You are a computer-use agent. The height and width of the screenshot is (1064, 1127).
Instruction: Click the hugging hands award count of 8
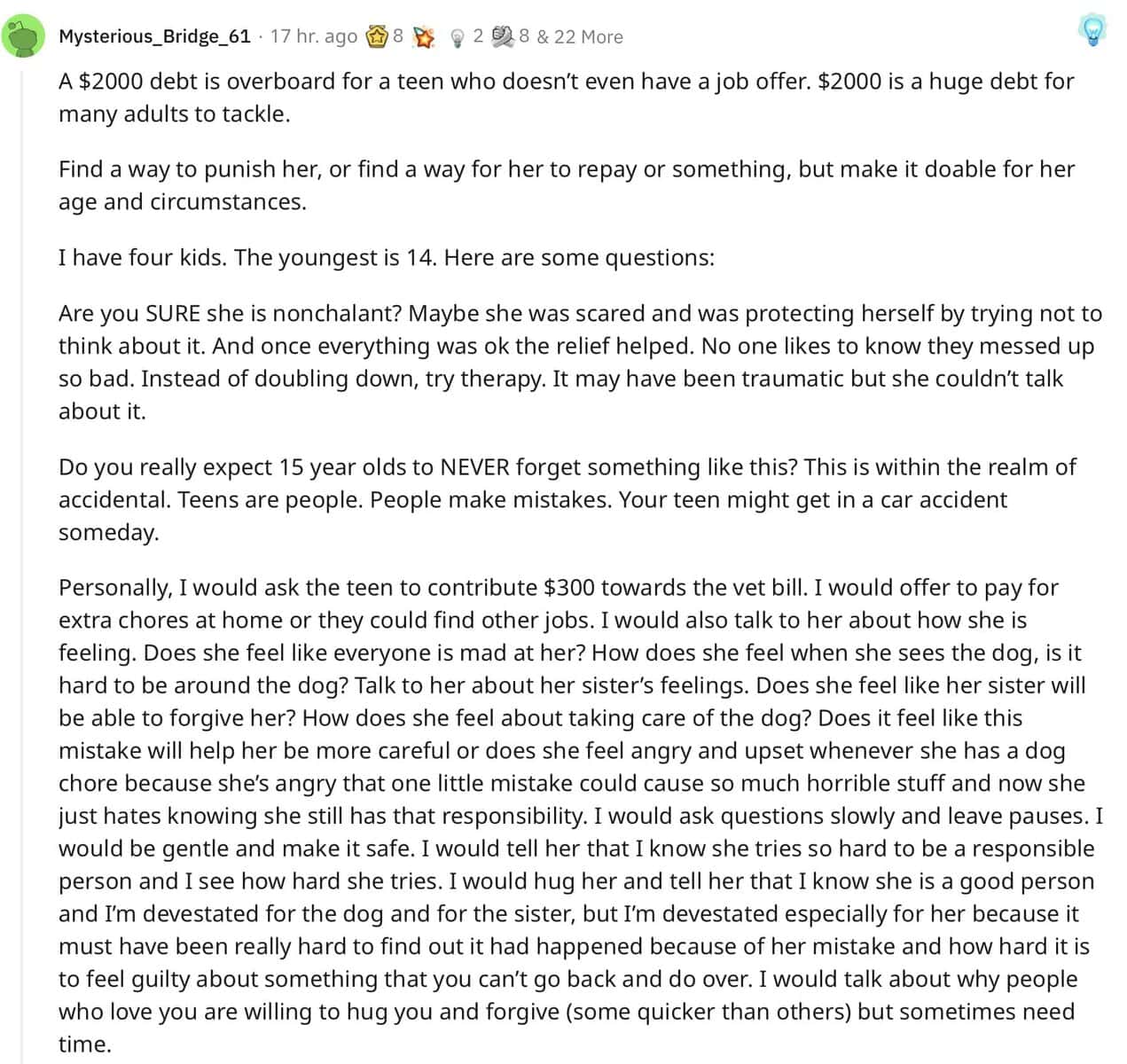pos(524,36)
